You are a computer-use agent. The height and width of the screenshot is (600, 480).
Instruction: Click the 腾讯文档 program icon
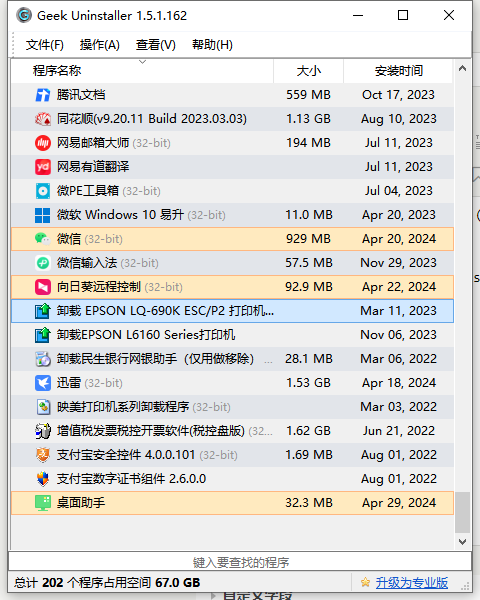point(42,95)
